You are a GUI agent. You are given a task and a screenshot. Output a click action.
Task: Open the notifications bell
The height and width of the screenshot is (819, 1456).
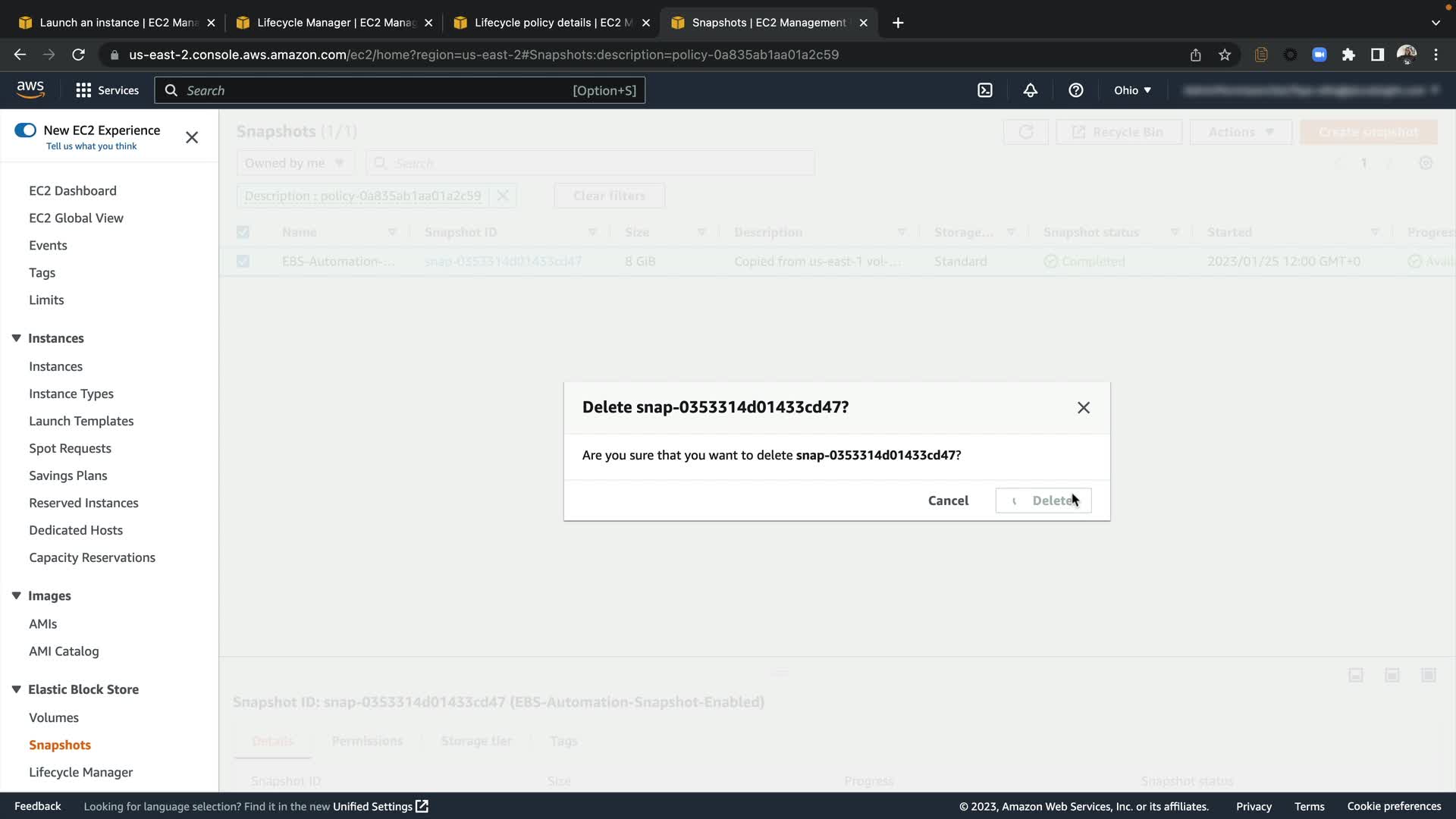1030,90
